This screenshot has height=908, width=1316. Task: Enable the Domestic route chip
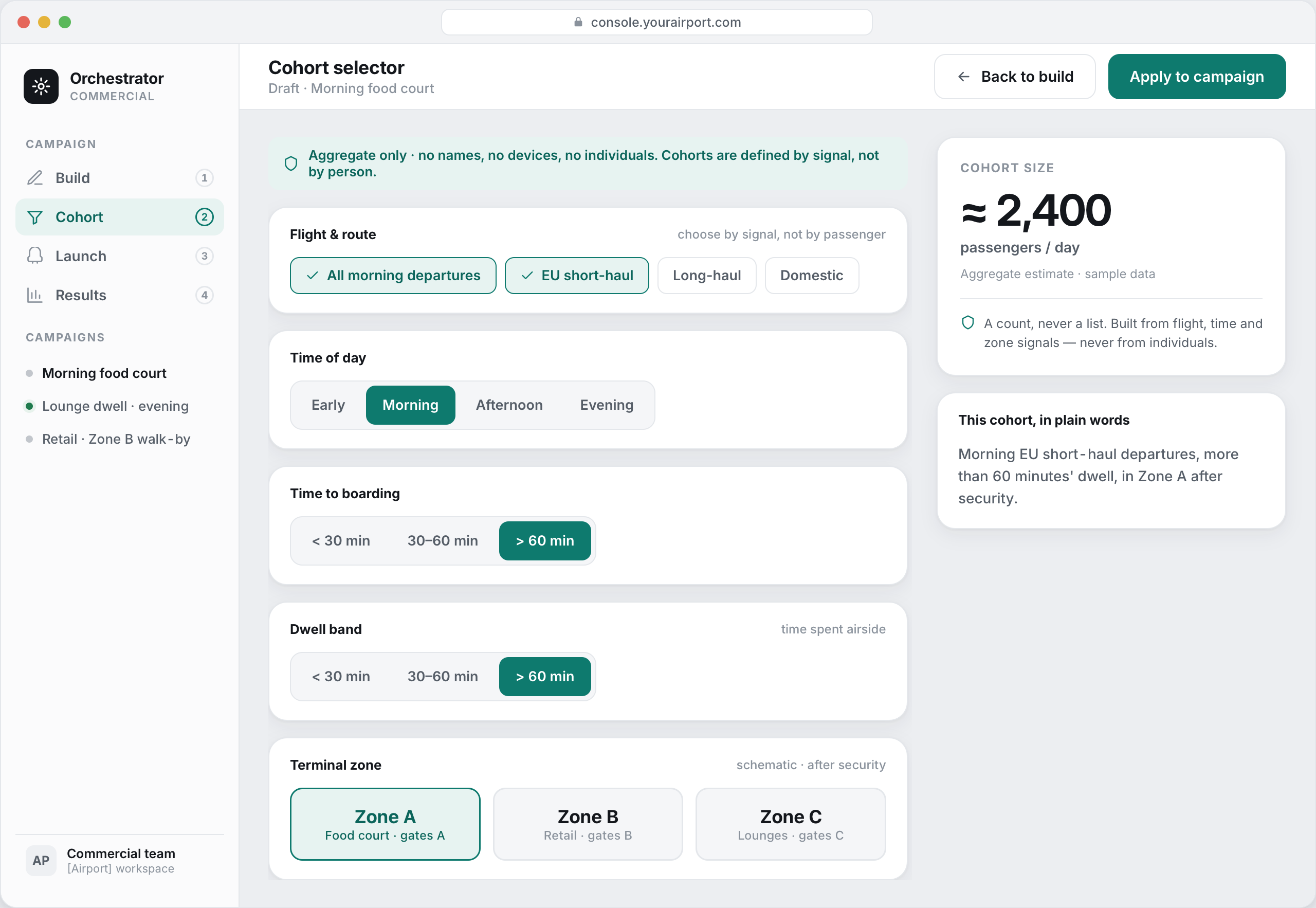coord(812,276)
